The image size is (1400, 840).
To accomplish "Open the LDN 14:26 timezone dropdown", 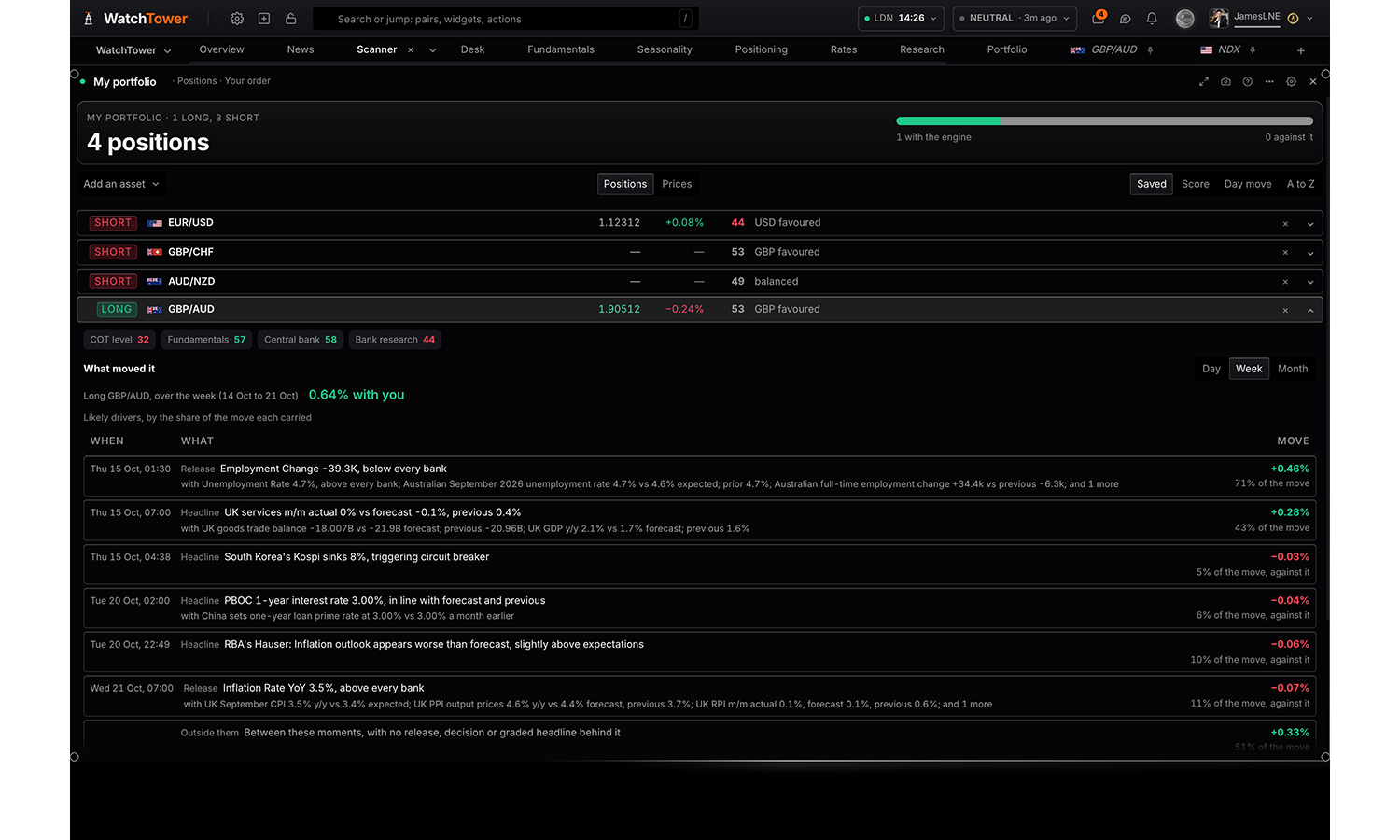I will click(901, 19).
